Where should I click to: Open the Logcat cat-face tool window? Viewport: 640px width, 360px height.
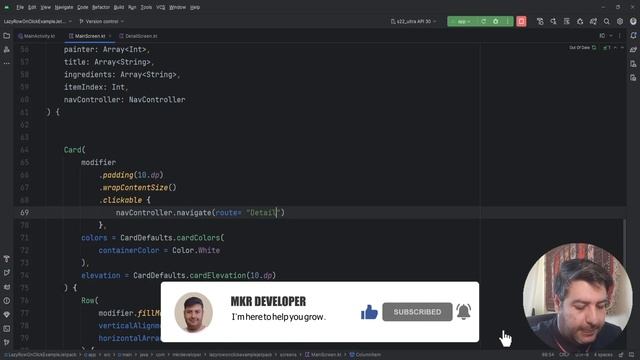pyautogui.click(x=7, y=287)
